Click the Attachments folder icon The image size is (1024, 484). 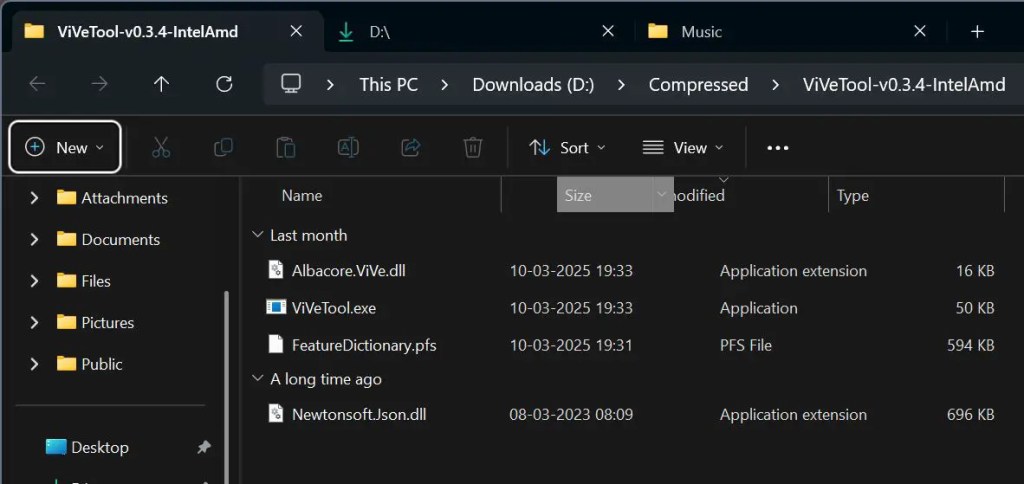67,198
